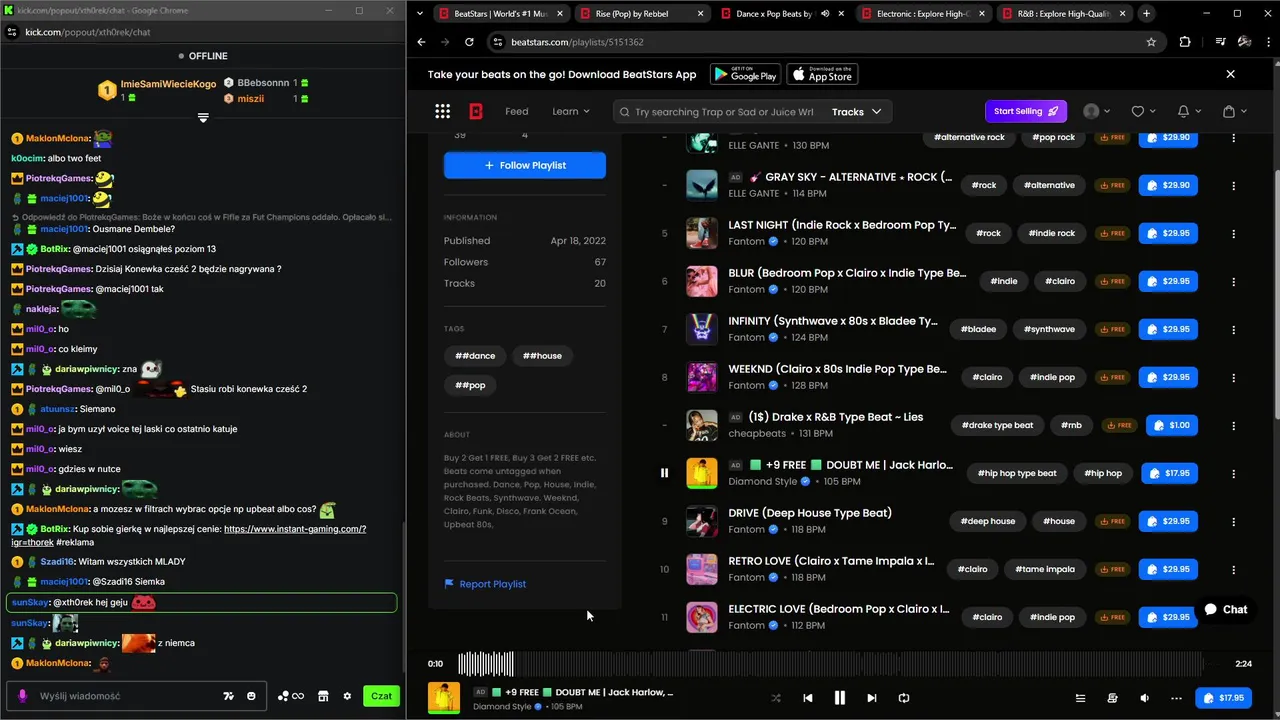The image size is (1280, 720).
Task: Open the Google Play download badge
Action: 745,75
